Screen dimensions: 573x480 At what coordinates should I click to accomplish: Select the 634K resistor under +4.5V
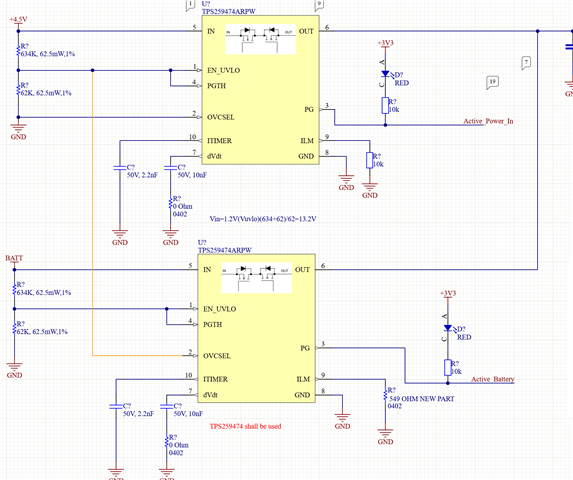(x=18, y=51)
